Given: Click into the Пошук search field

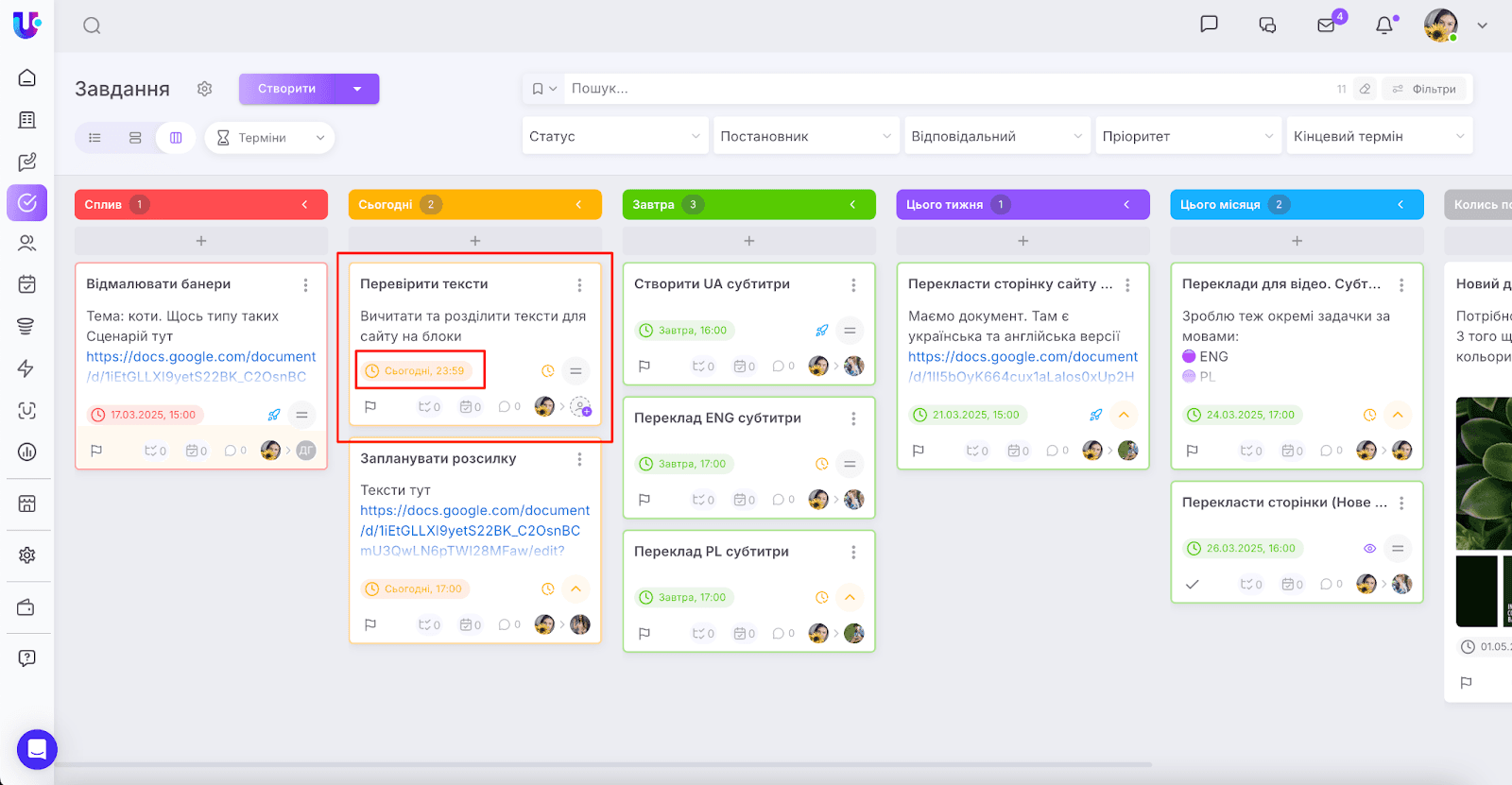Looking at the screenshot, I should point(945,89).
